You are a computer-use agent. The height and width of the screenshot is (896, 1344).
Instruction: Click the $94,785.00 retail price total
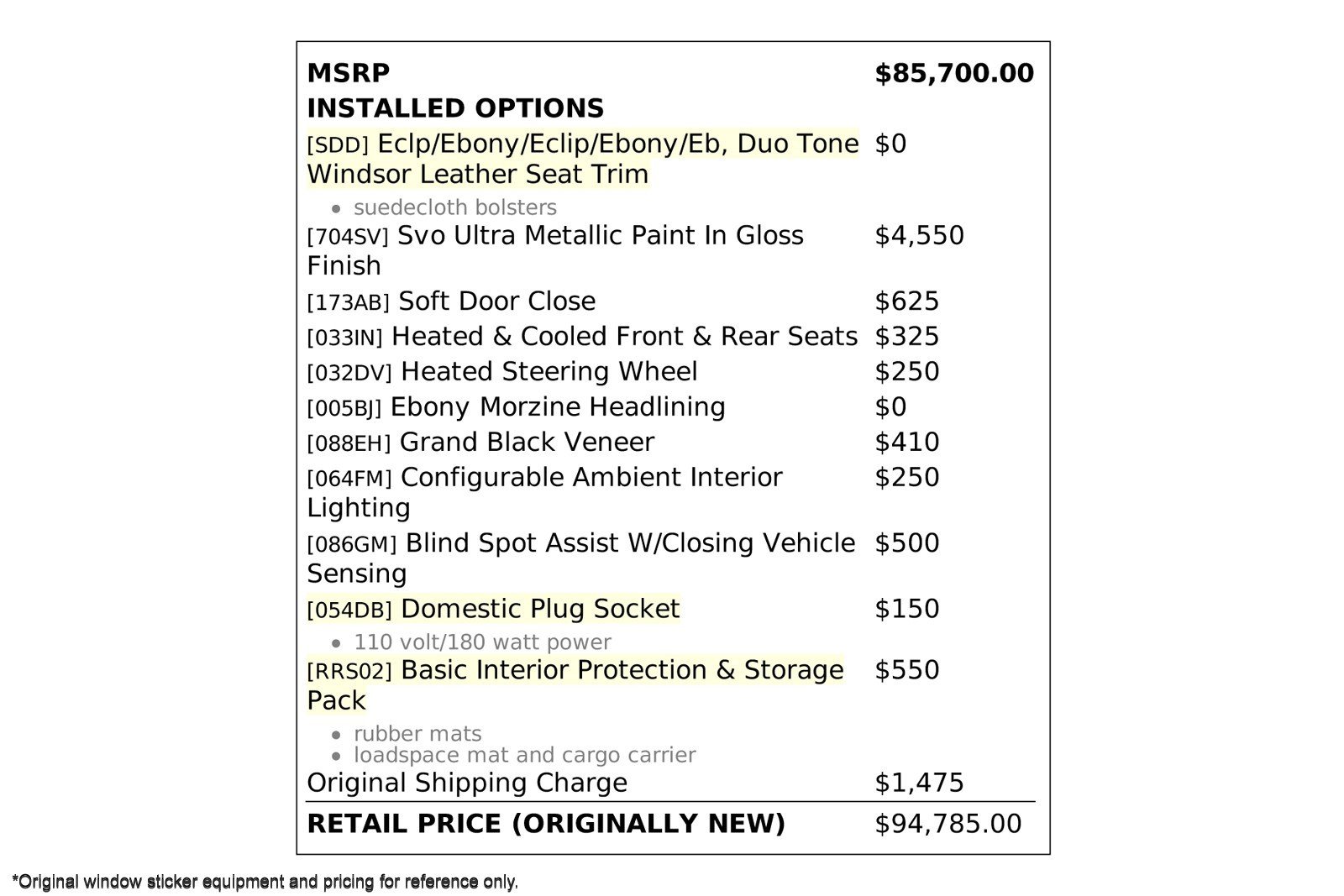948,824
